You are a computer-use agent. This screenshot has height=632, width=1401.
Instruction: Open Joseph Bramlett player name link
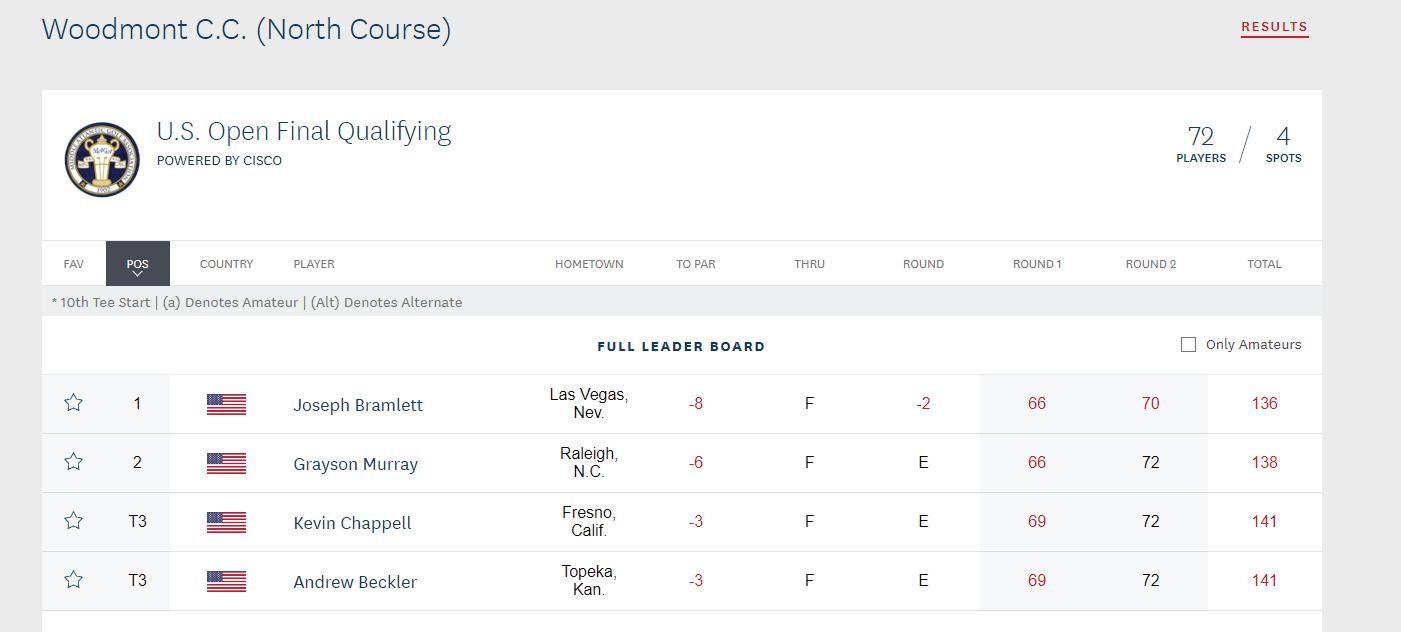click(x=358, y=405)
